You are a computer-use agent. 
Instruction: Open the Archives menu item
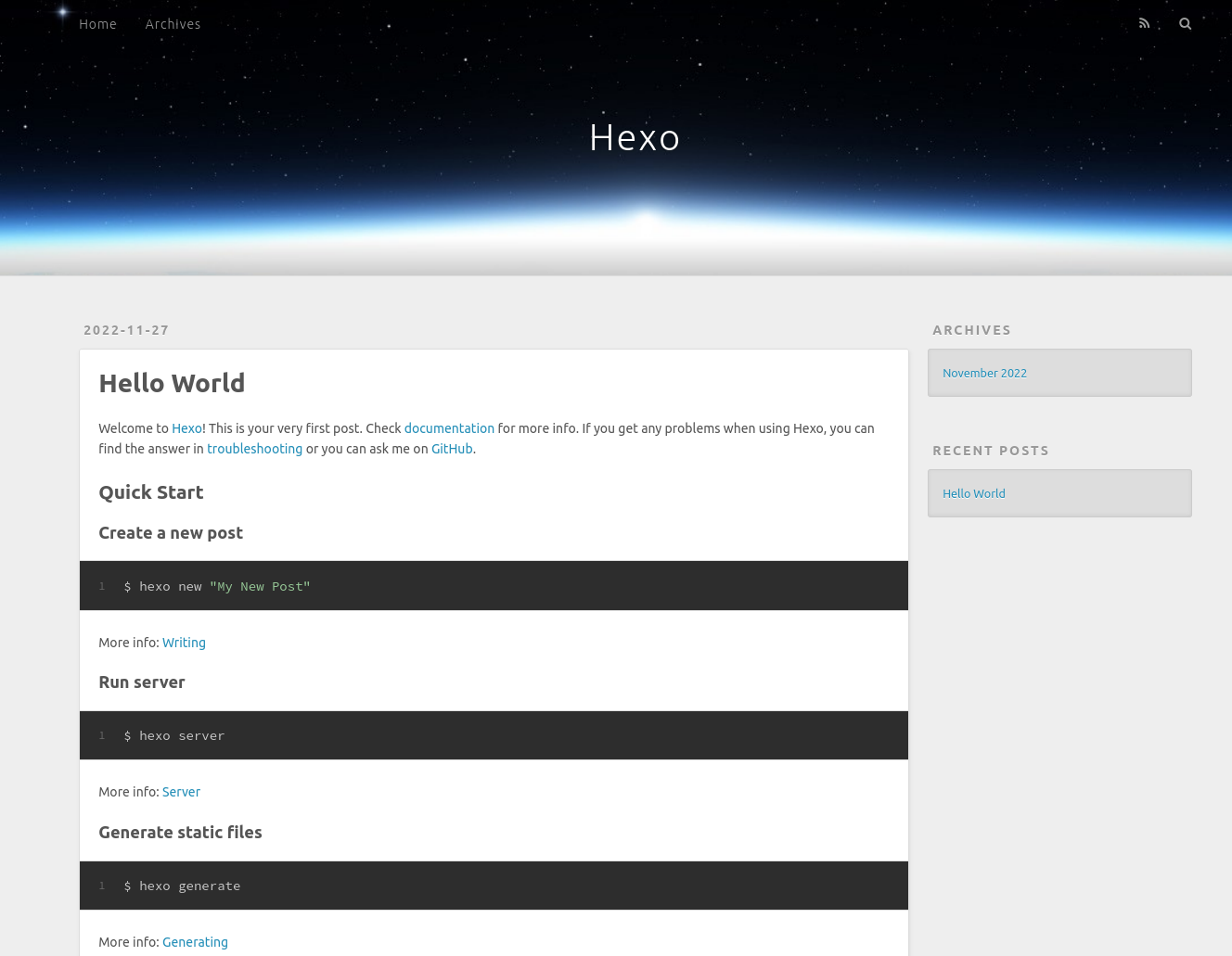pyautogui.click(x=173, y=24)
